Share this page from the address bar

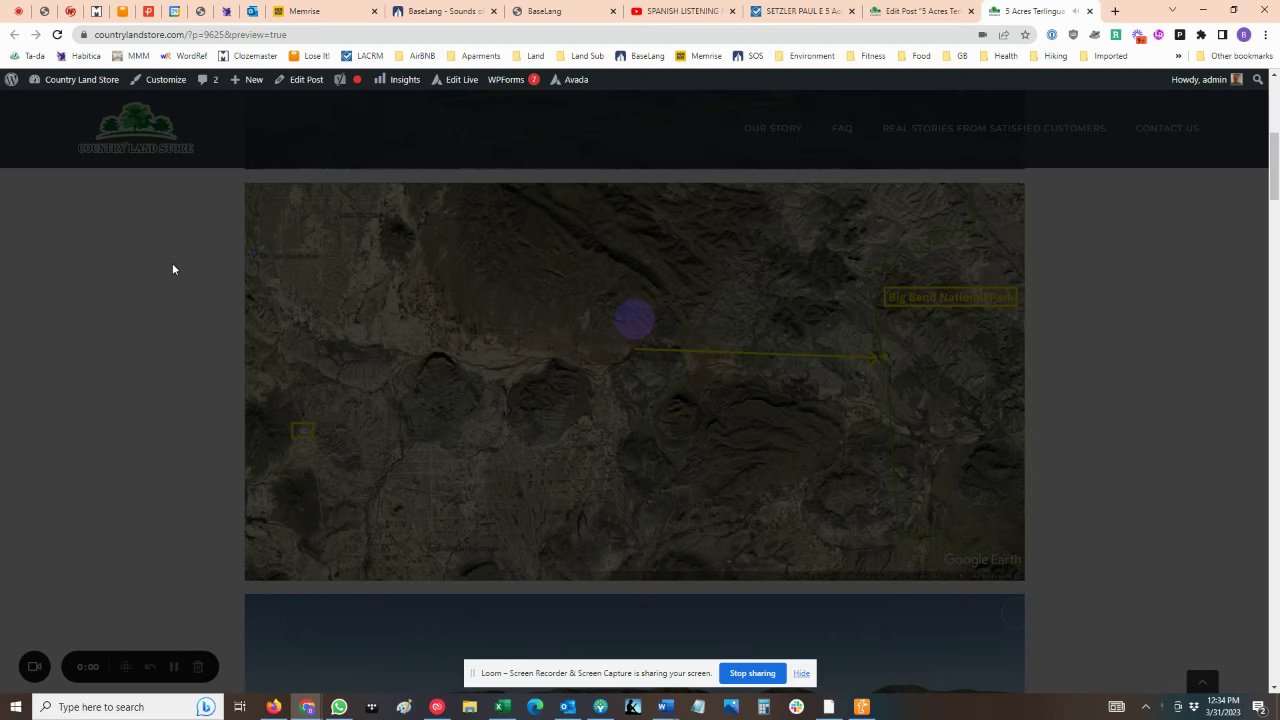click(1004, 35)
